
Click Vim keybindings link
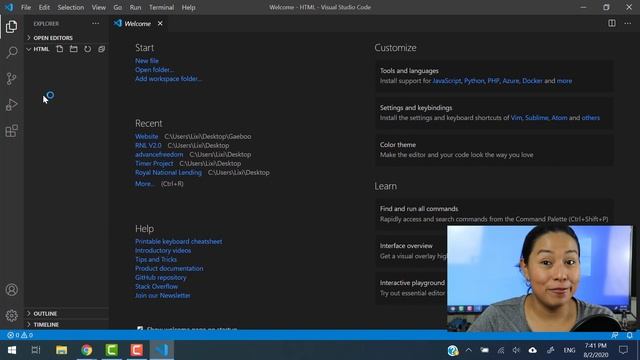[x=516, y=118]
